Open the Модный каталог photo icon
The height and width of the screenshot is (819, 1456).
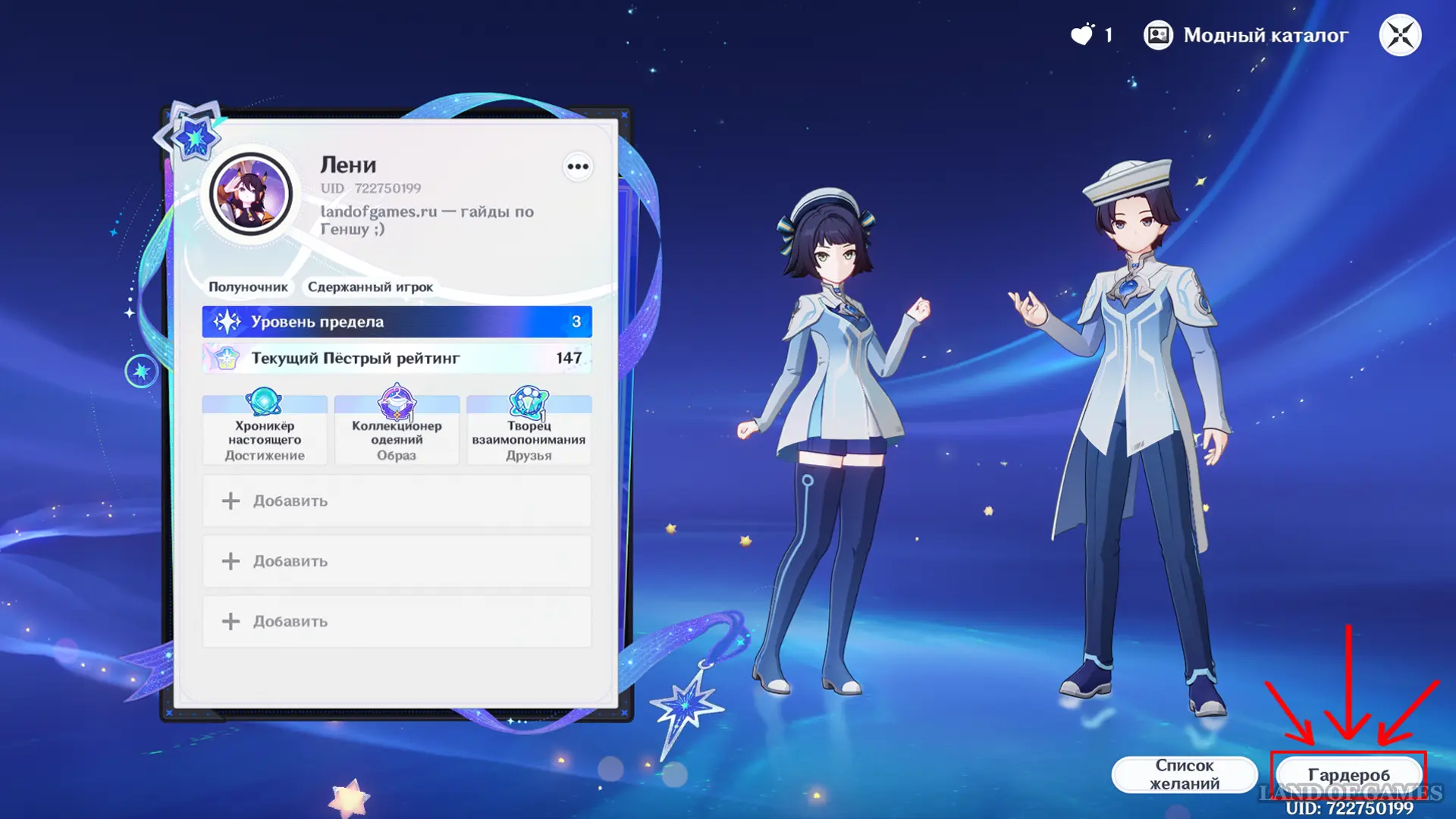[x=1158, y=35]
